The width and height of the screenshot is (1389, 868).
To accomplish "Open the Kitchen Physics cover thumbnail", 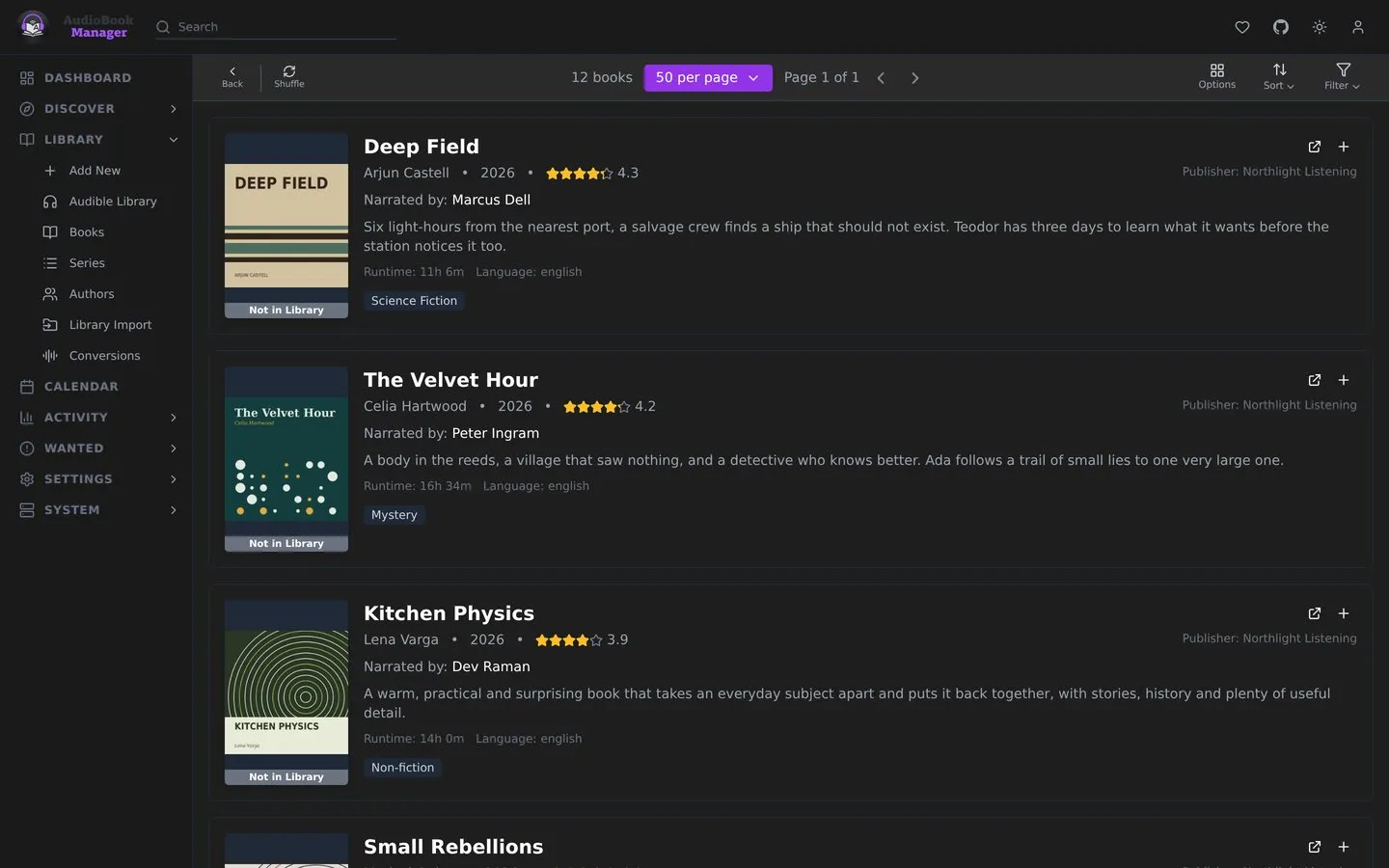I will [x=286, y=692].
